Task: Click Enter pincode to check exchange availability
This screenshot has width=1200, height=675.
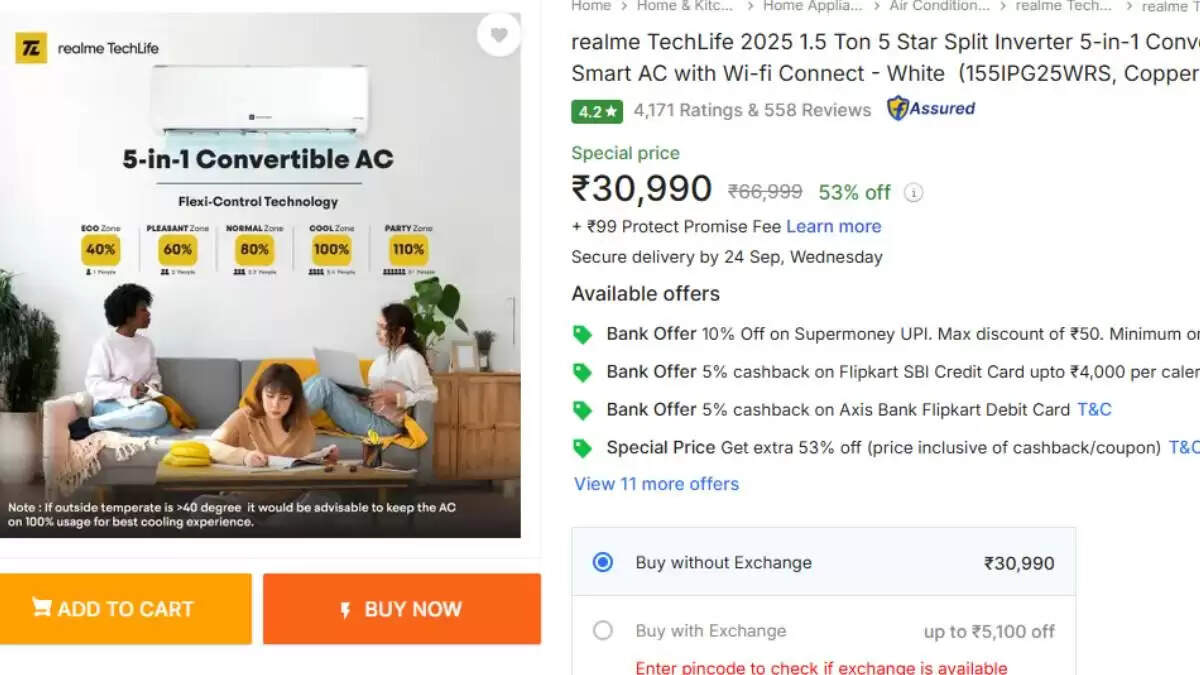Action: point(821,667)
